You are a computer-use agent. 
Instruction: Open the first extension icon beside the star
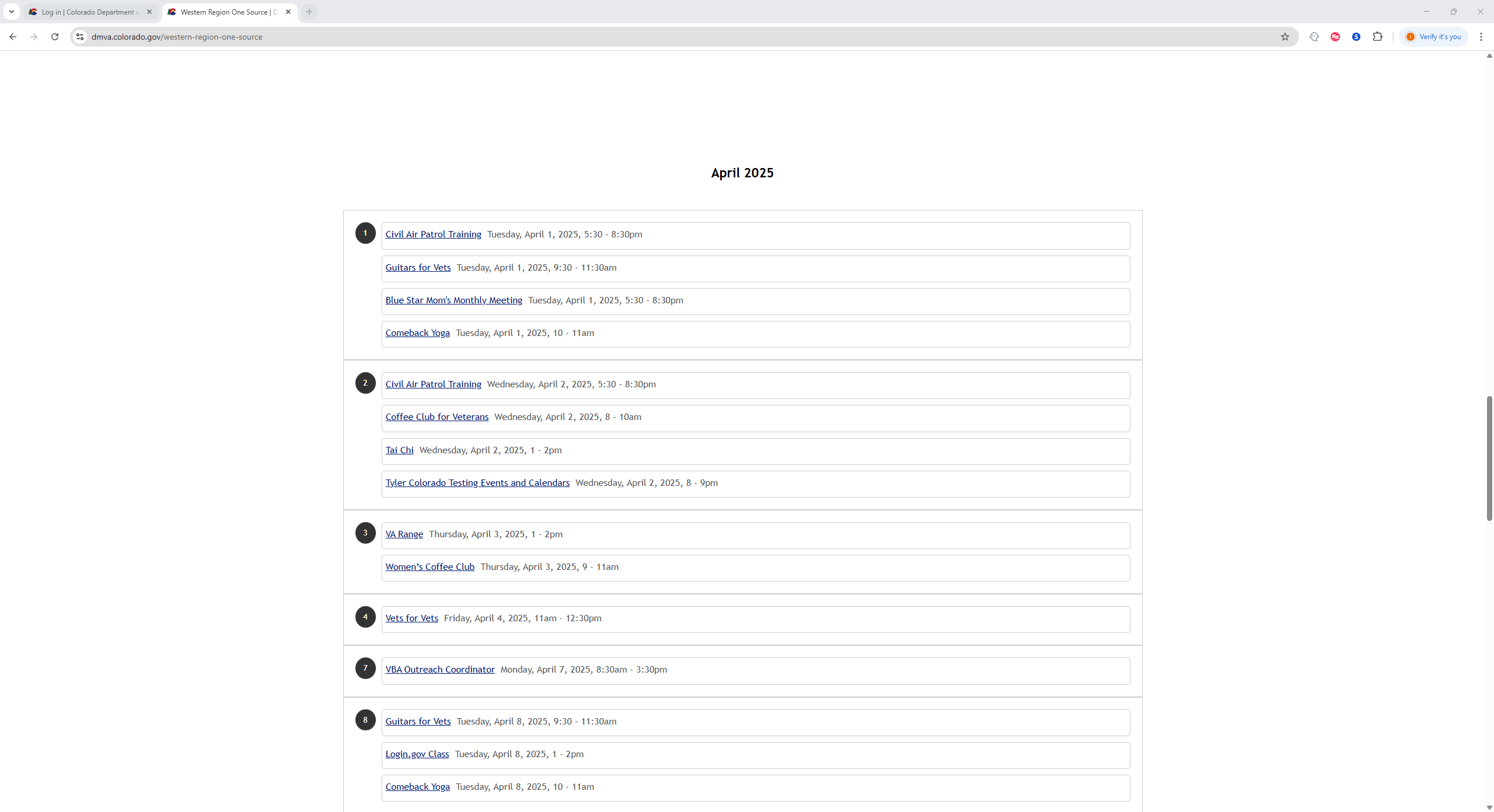(x=1314, y=37)
